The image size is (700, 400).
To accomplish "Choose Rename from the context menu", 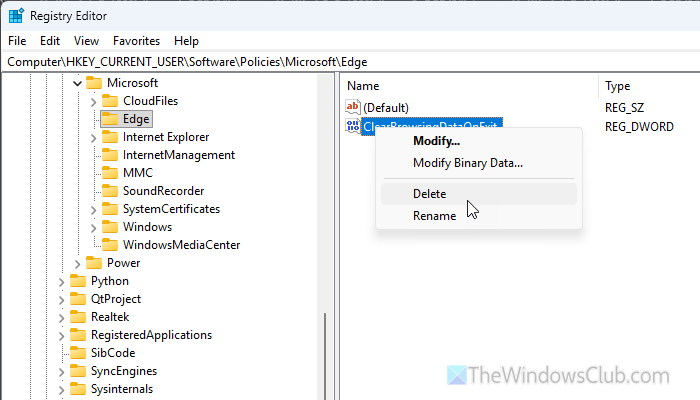I will pos(479,216).
